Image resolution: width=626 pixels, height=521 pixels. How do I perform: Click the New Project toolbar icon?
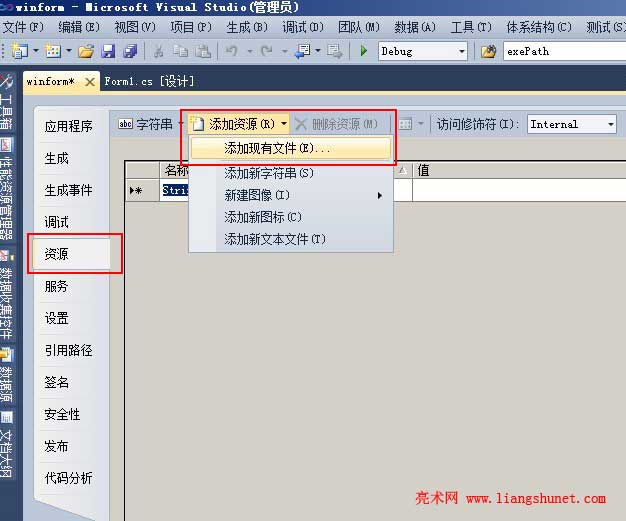pyautogui.click(x=19, y=51)
